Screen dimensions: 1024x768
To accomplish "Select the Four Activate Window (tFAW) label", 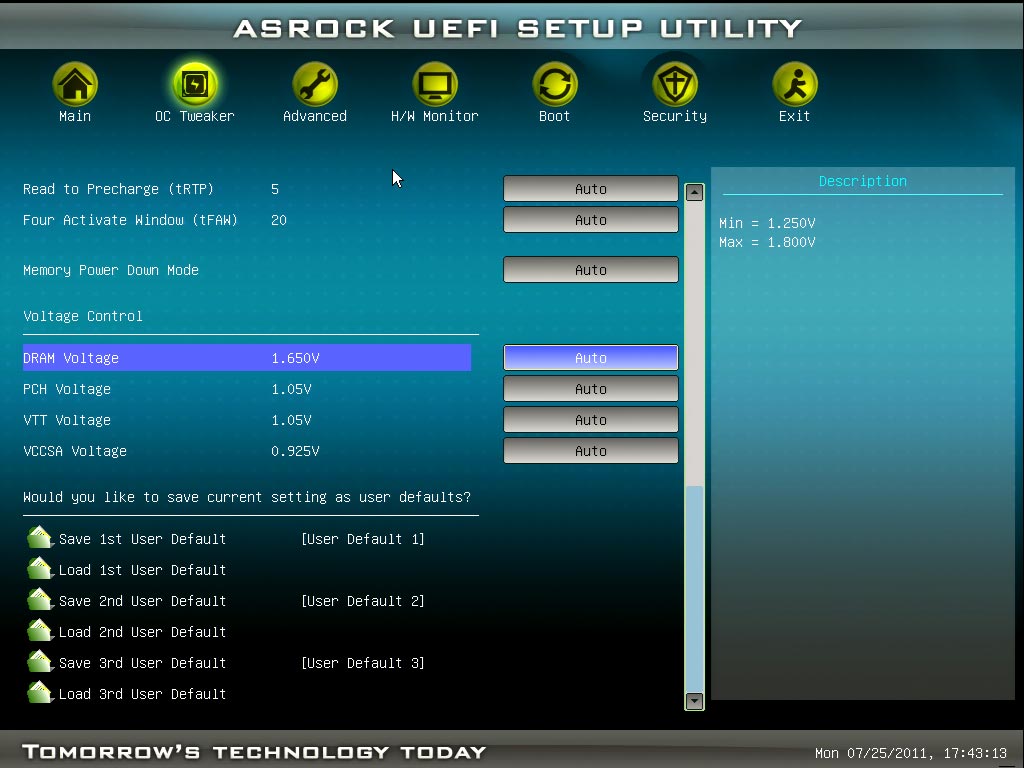I will point(131,220).
